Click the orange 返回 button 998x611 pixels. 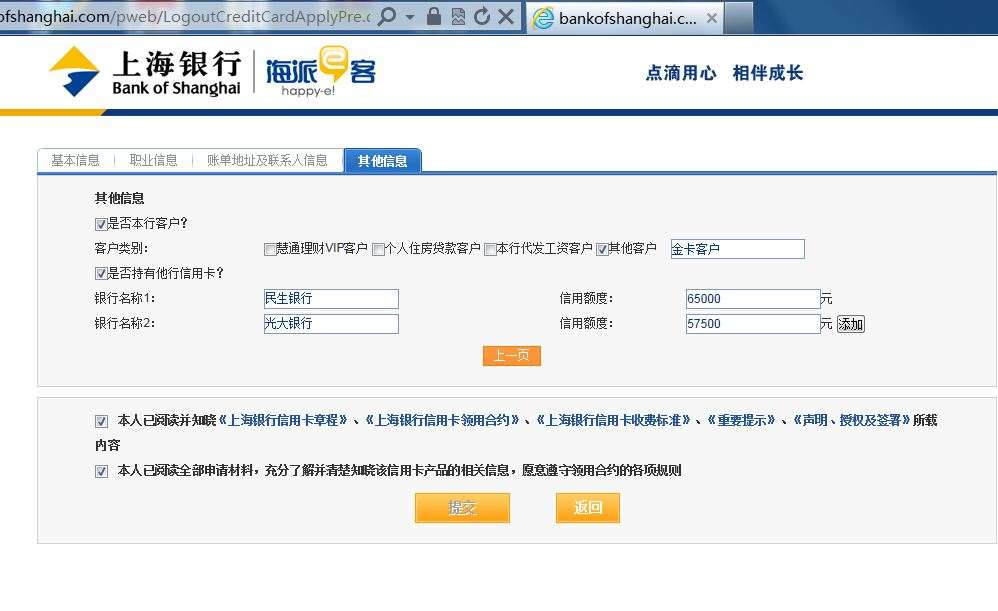coord(587,508)
